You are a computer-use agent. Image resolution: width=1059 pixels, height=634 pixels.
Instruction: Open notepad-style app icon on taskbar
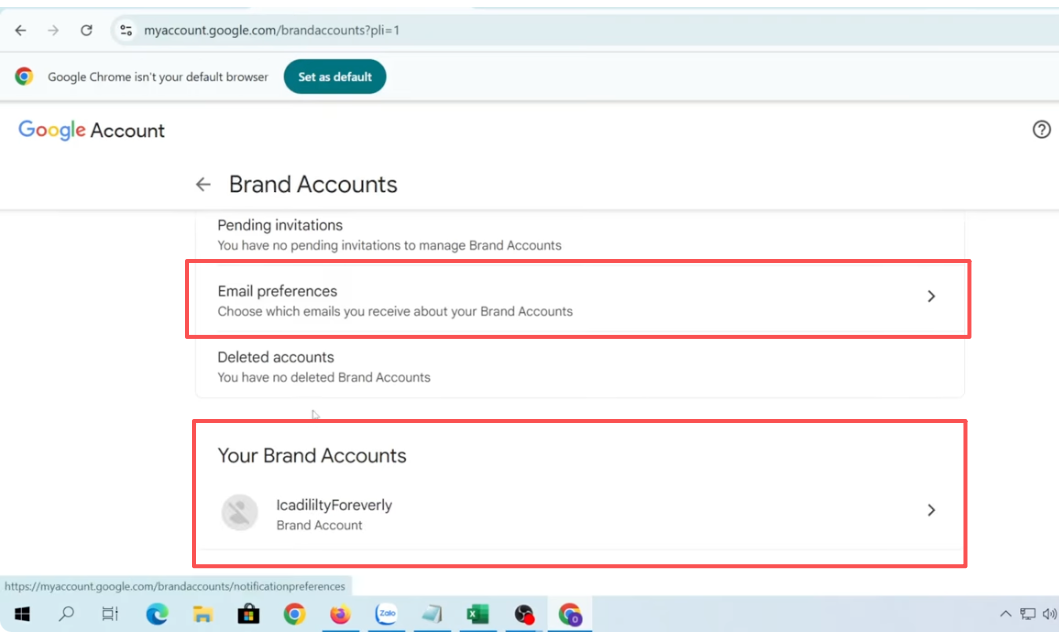pos(432,614)
